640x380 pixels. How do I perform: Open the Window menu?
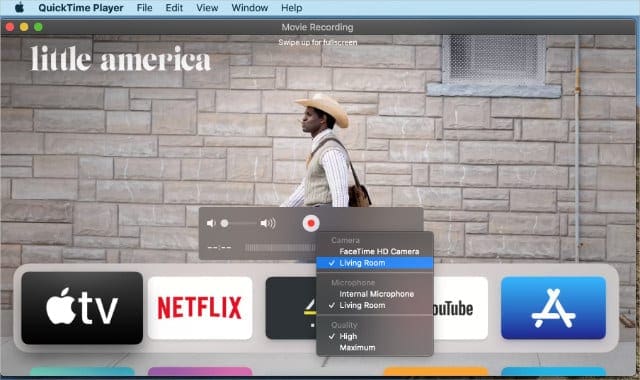pyautogui.click(x=250, y=8)
